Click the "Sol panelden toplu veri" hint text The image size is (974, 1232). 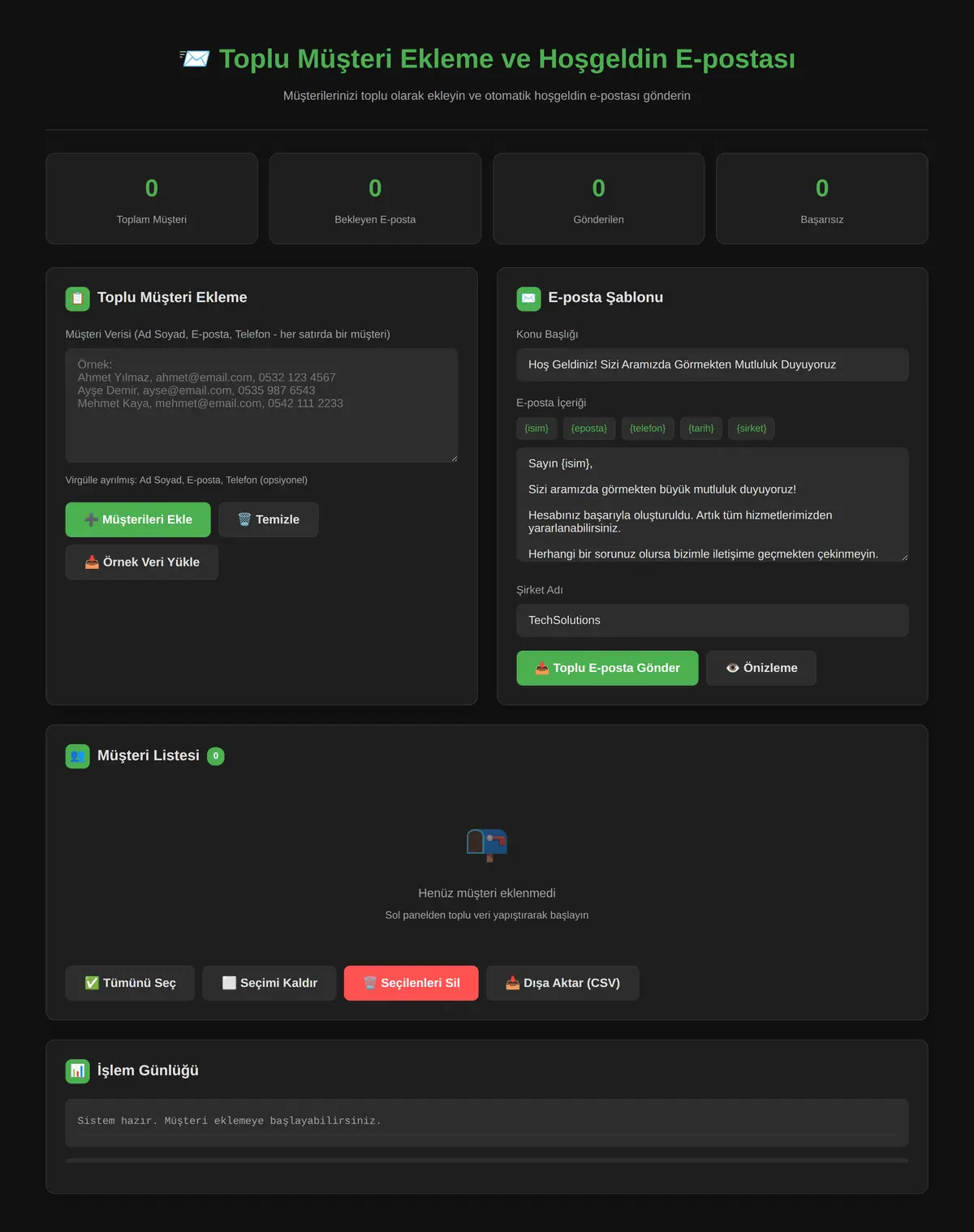487,915
